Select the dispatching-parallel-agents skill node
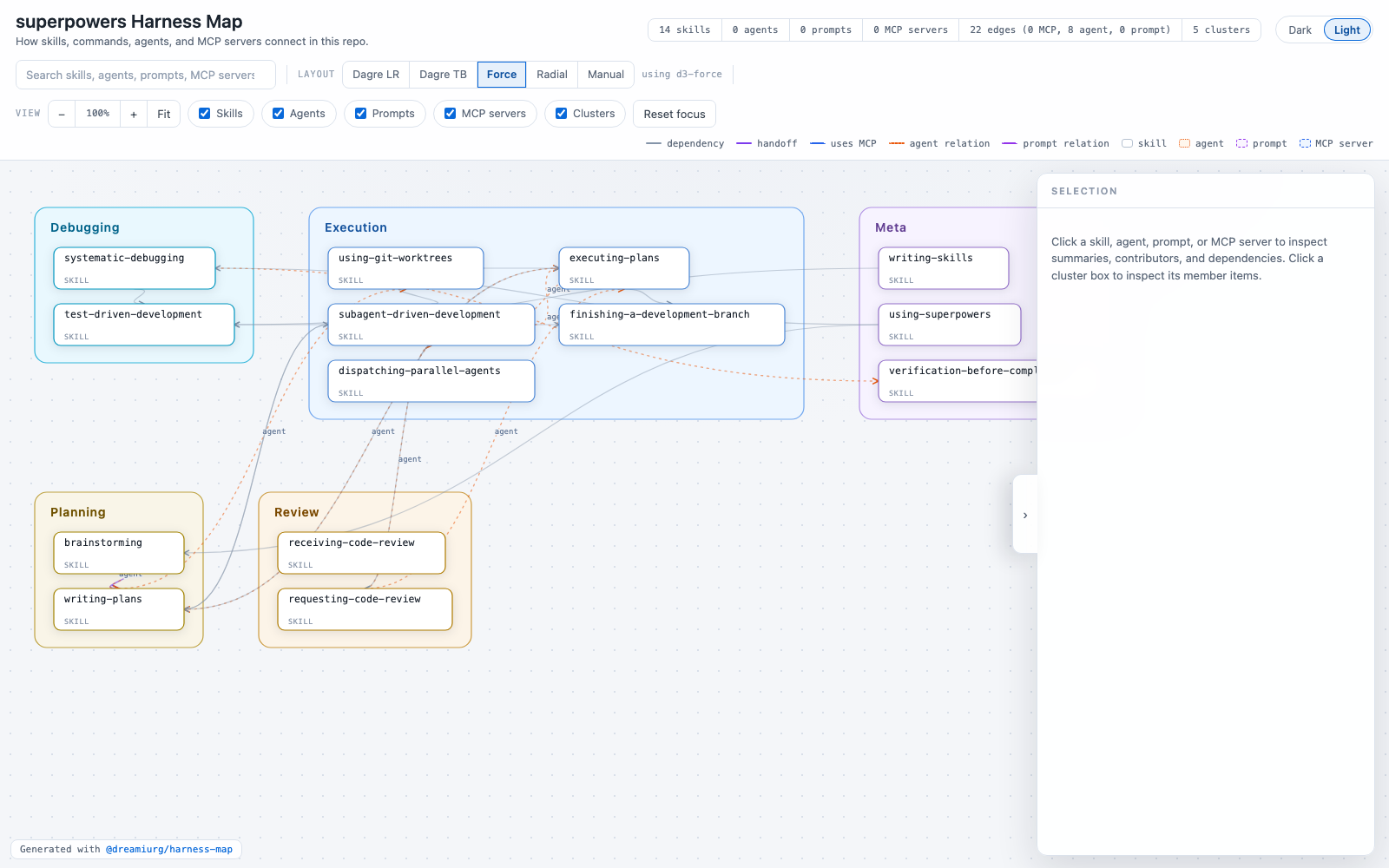1389x868 pixels. click(x=431, y=381)
